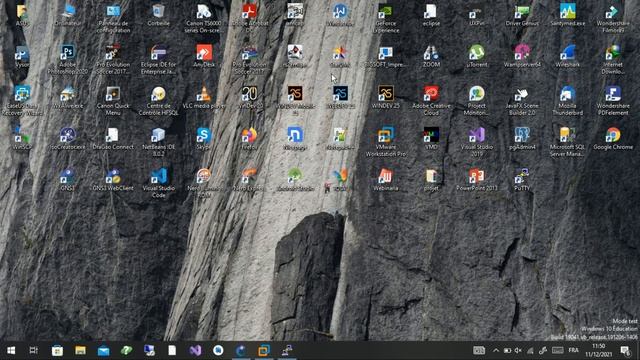The height and width of the screenshot is (360, 640).
Task: Select the pgAdmin4 desktop shortcut
Action: 522,139
